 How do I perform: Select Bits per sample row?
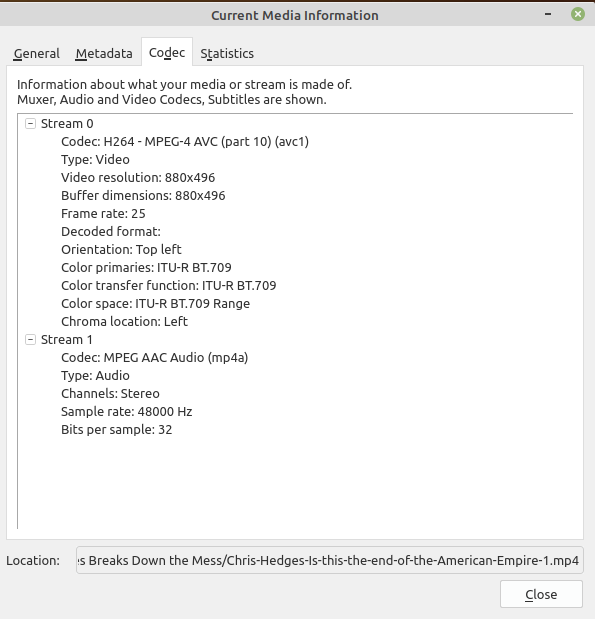coord(116,430)
